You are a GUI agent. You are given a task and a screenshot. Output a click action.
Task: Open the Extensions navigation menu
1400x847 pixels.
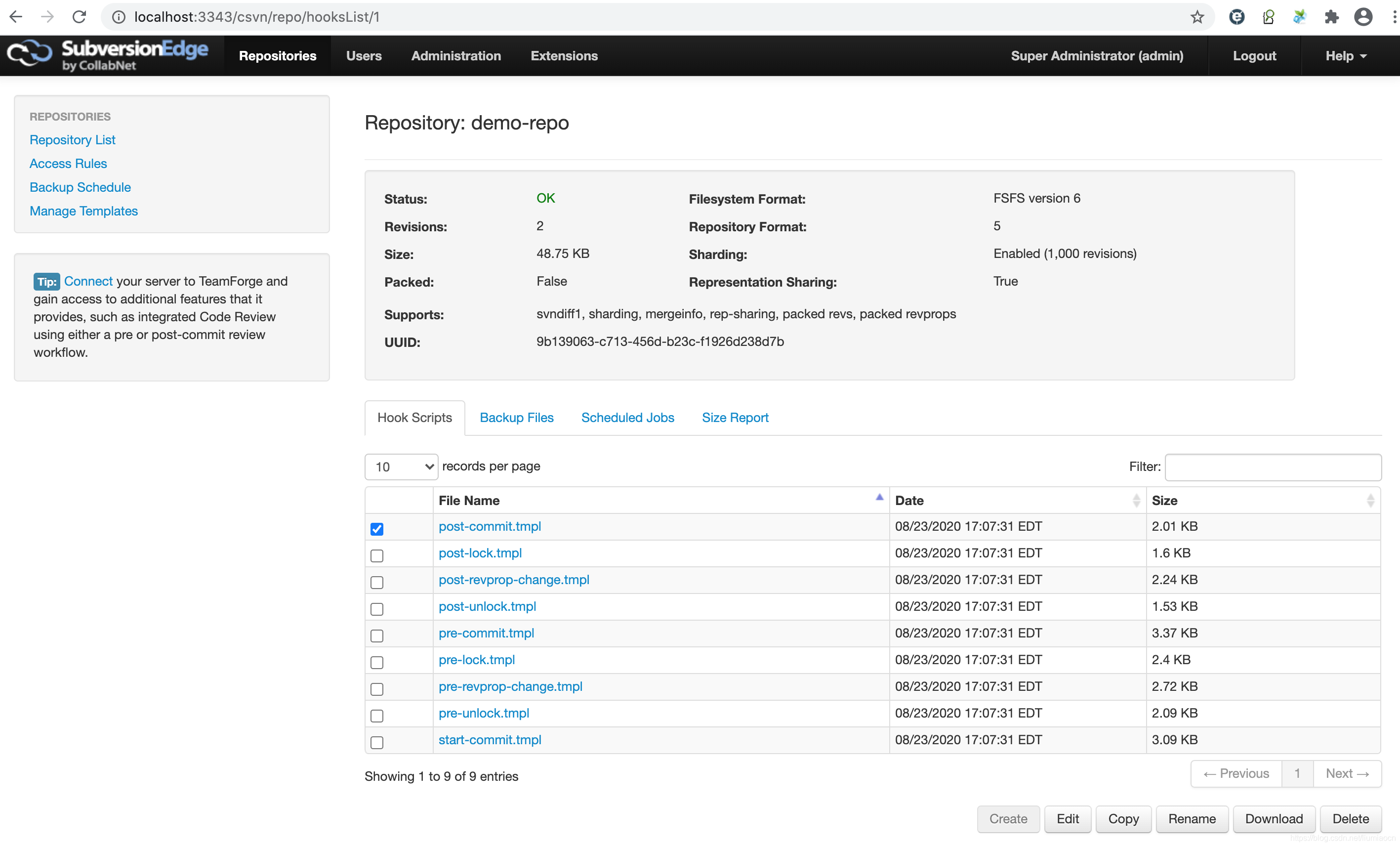tap(564, 56)
